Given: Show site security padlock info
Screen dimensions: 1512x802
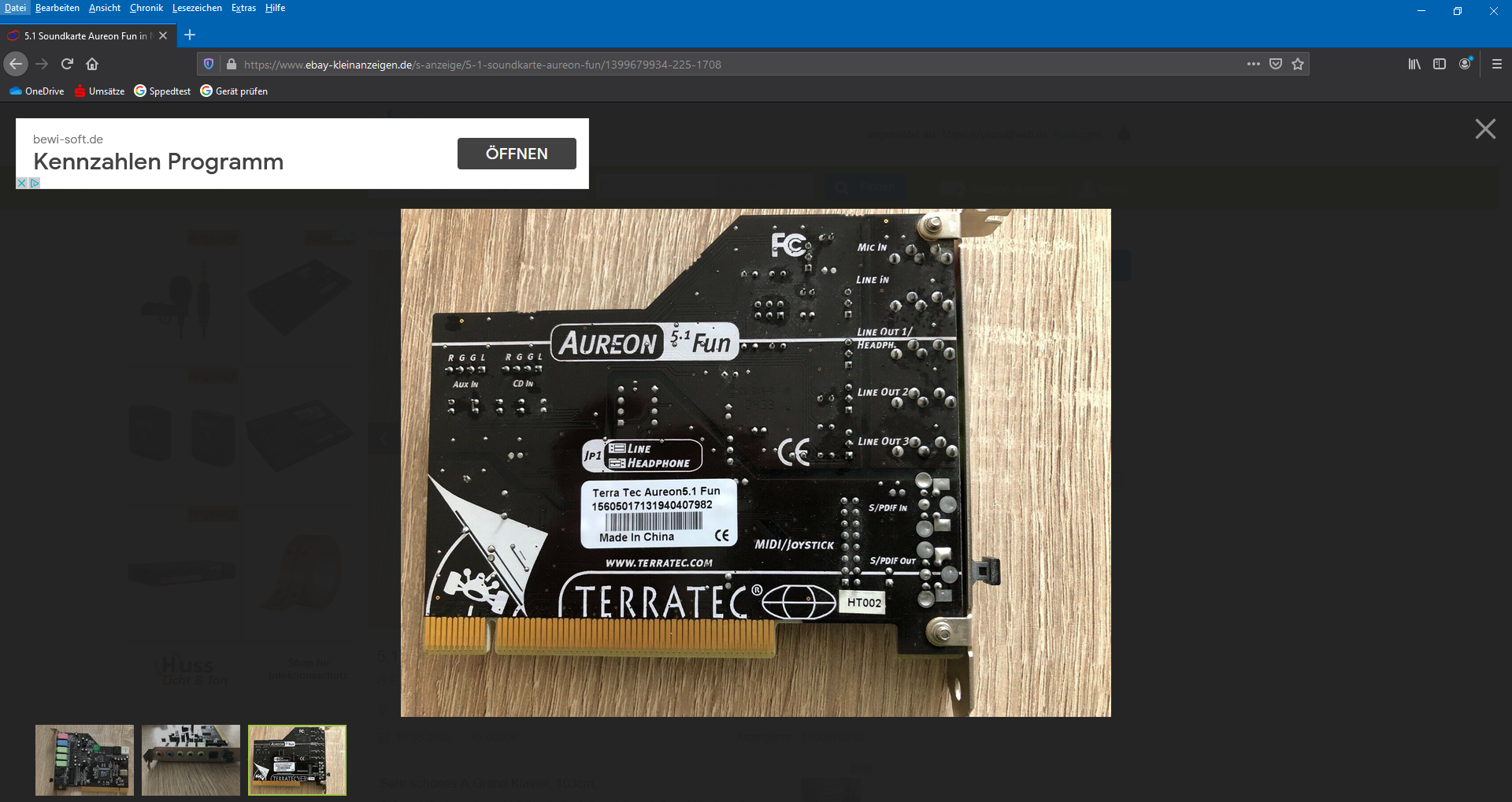Looking at the screenshot, I should (231, 64).
